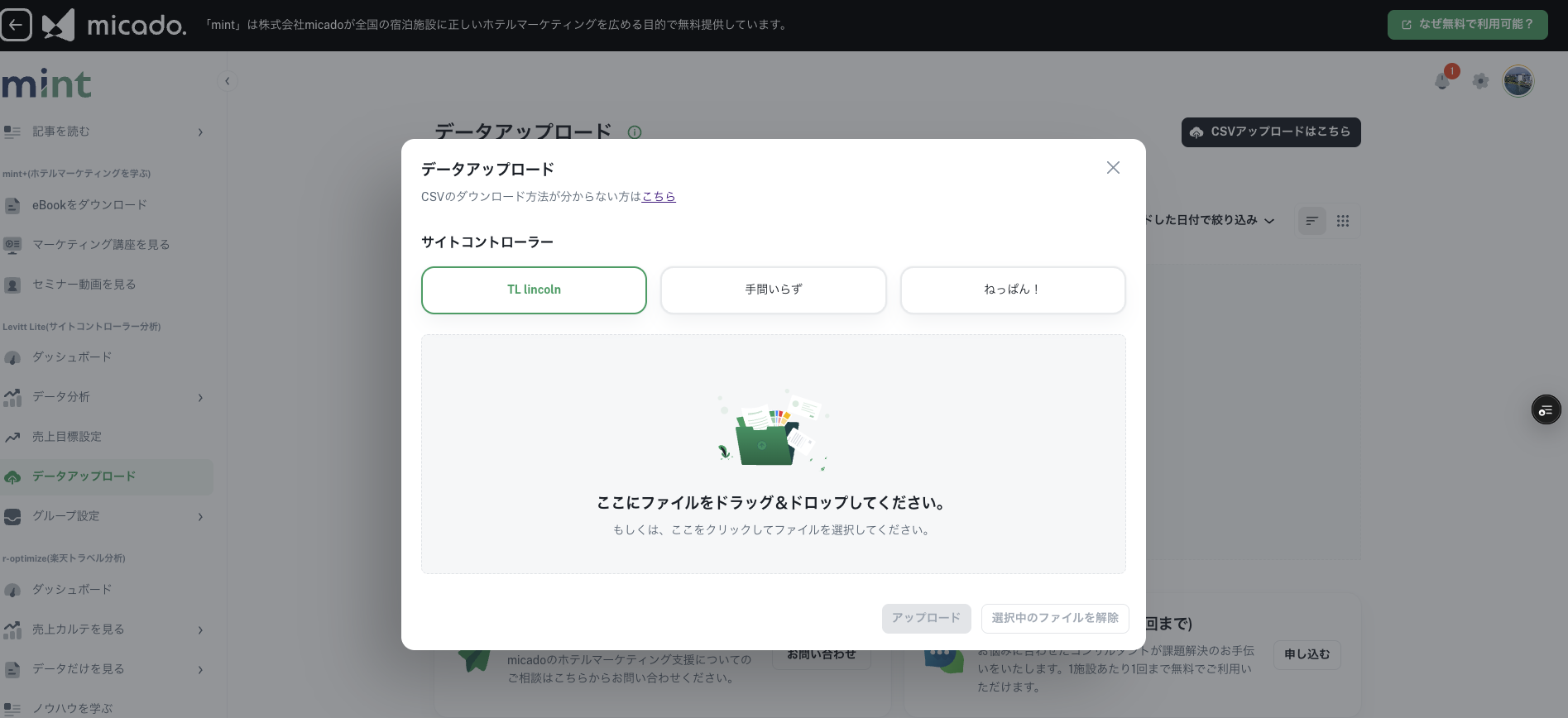Click the file drag and drop area
The image size is (1568, 718).
pos(773,454)
